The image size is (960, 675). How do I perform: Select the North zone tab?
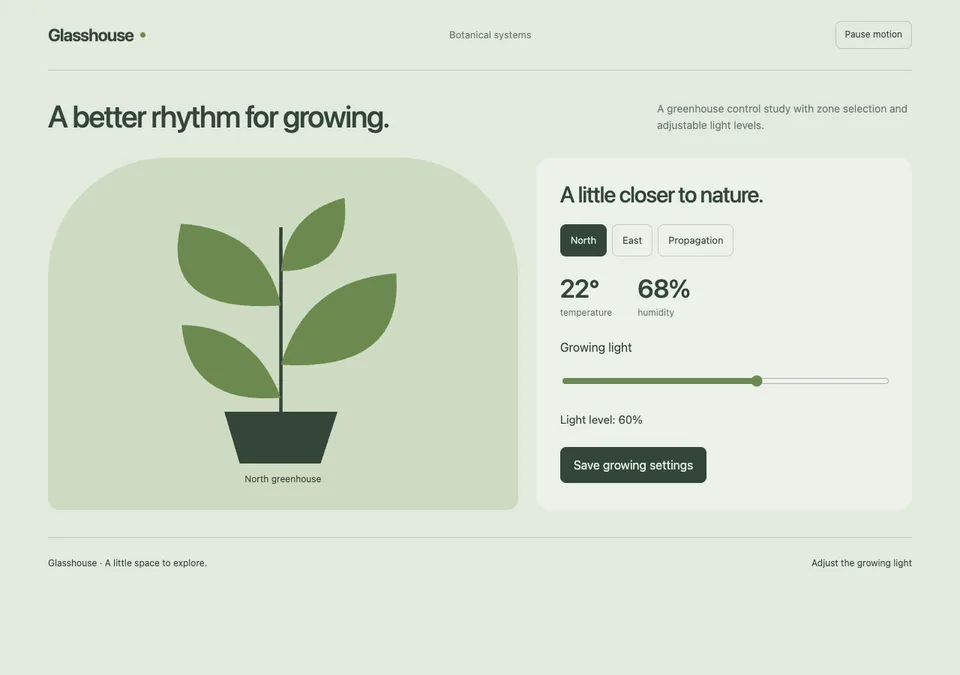(x=583, y=240)
